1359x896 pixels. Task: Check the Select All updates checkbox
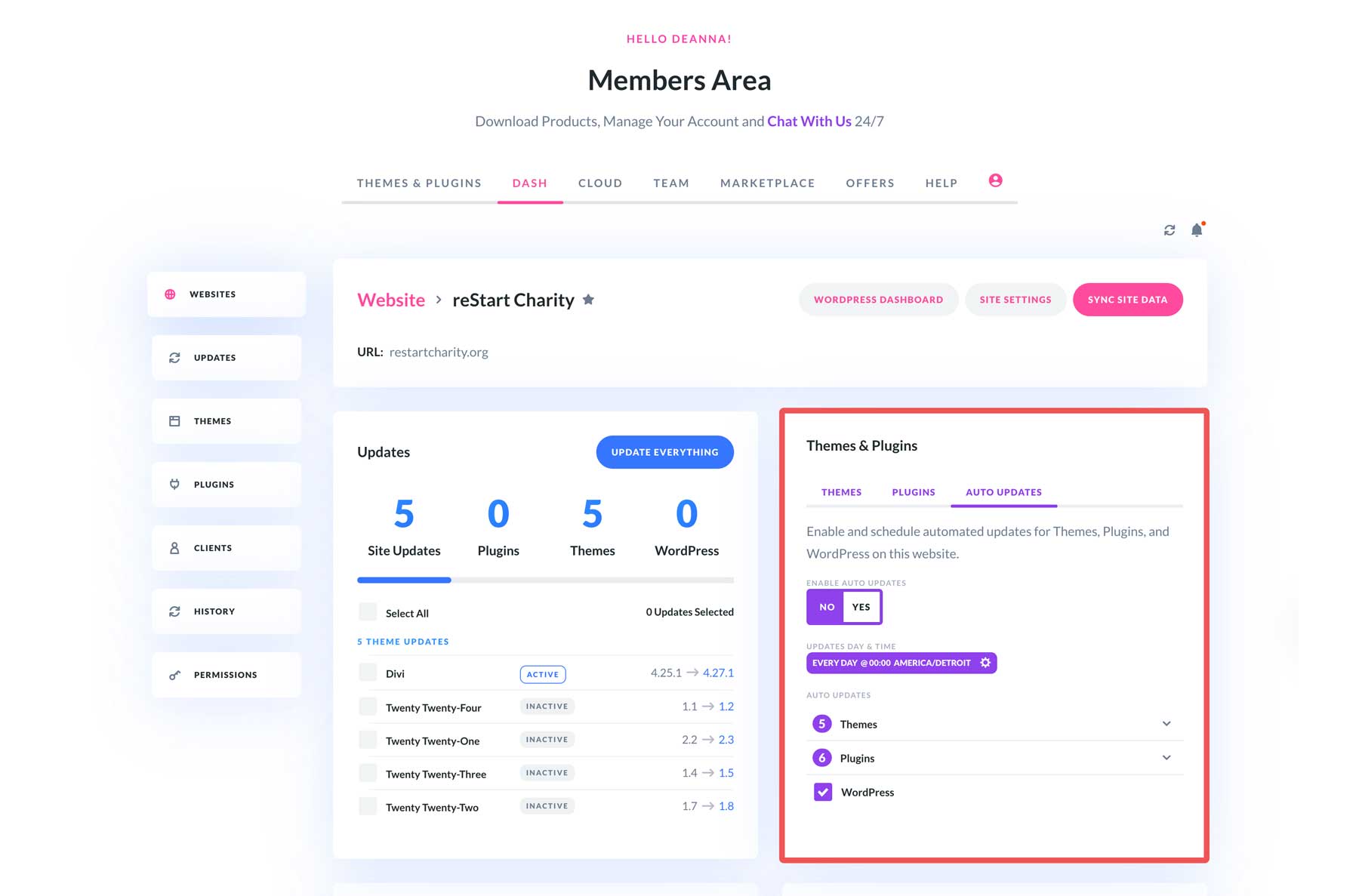368,612
